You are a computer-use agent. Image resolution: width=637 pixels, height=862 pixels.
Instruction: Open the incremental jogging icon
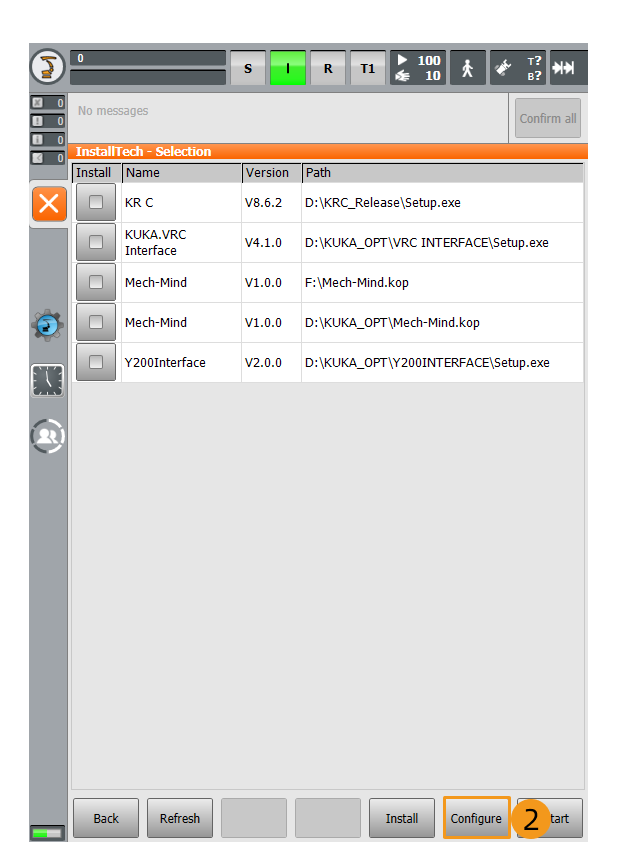568,68
